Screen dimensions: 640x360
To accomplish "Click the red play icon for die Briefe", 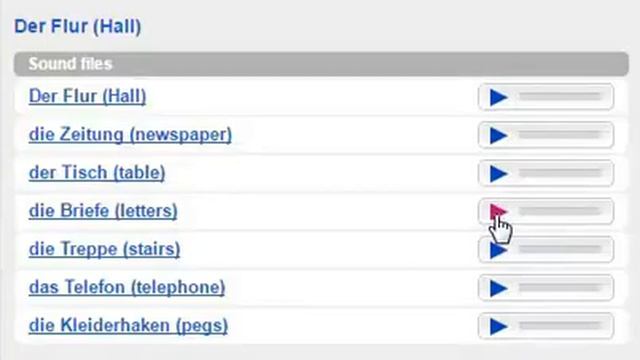I will pyautogui.click(x=498, y=211).
